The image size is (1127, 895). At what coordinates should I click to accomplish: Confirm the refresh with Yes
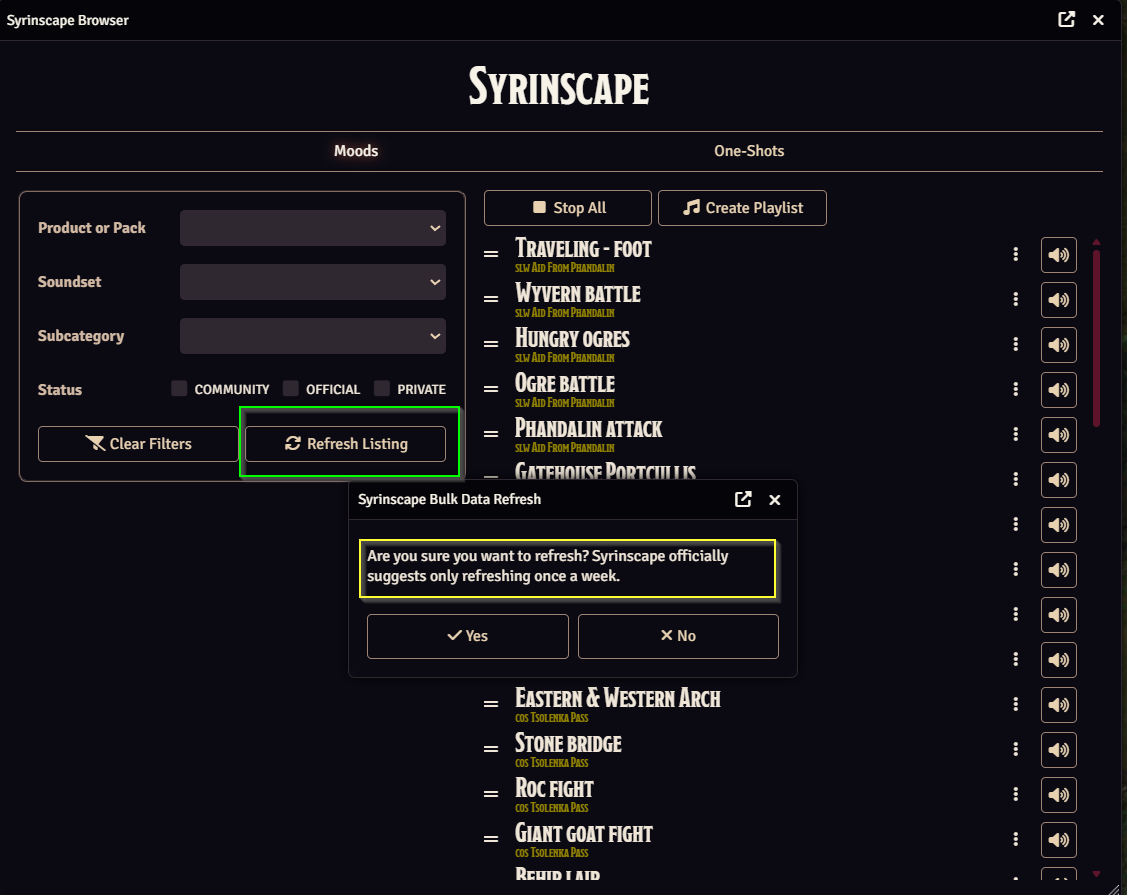pos(468,636)
